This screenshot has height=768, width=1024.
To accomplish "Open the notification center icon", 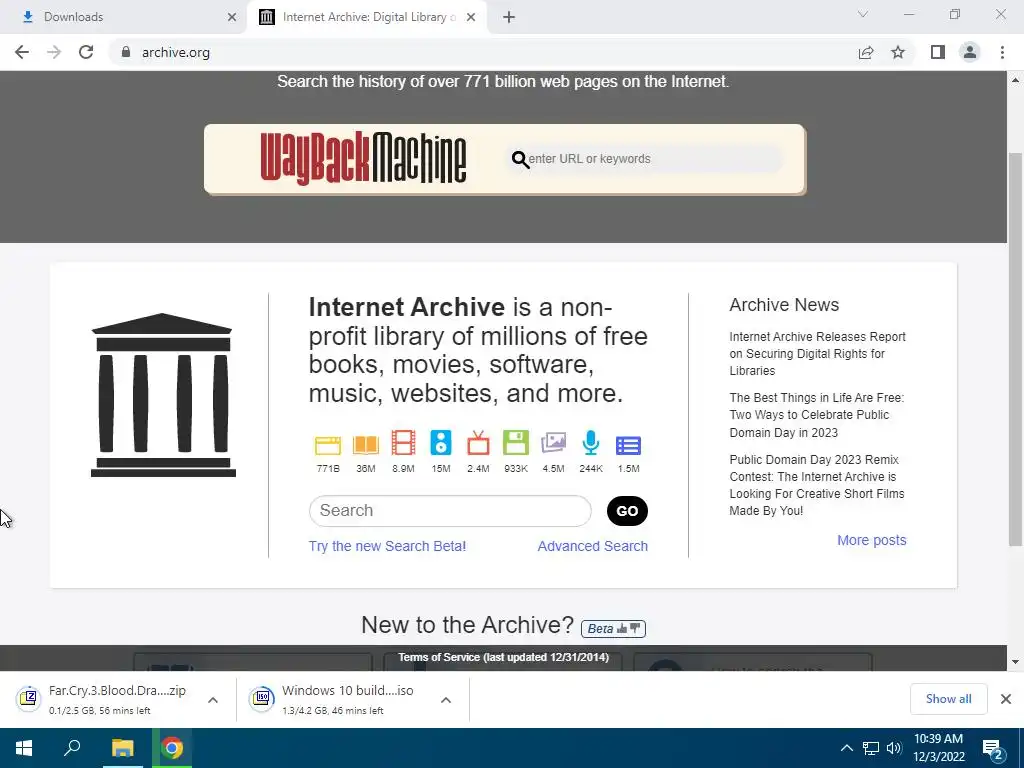I will click(992, 748).
